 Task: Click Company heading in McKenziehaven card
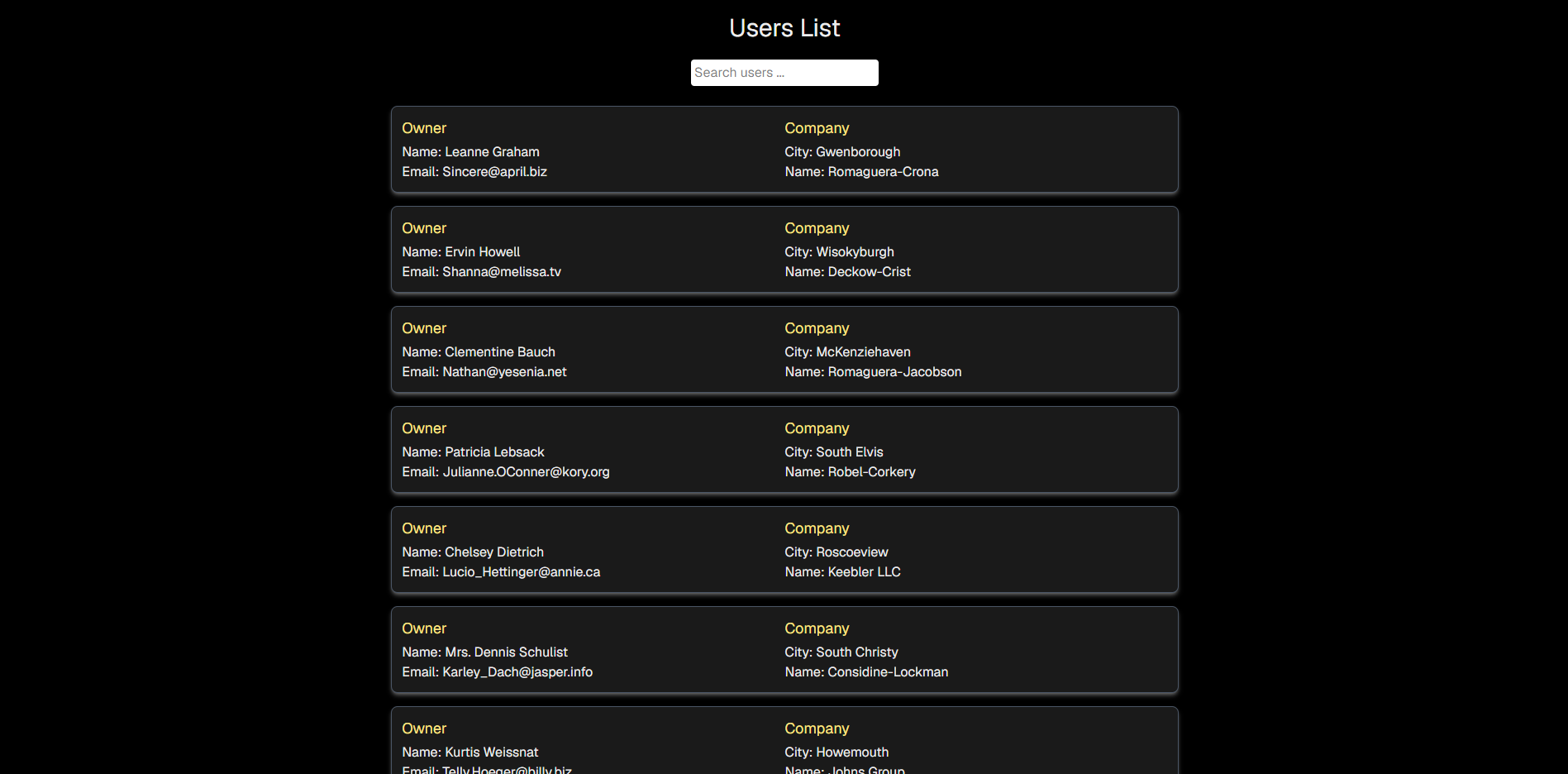[x=817, y=328]
